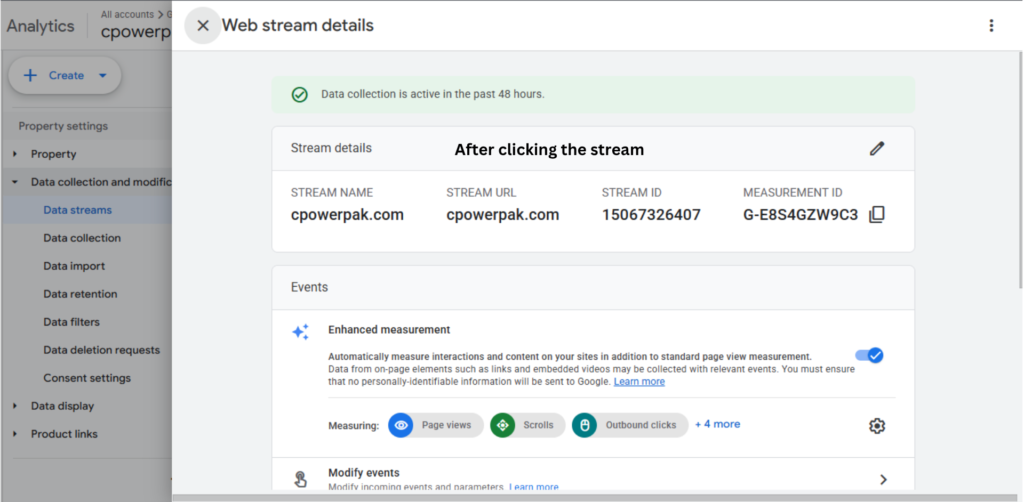This screenshot has width=1024, height=502.
Task: Open the Create dropdown arrow
Action: [x=103, y=76]
